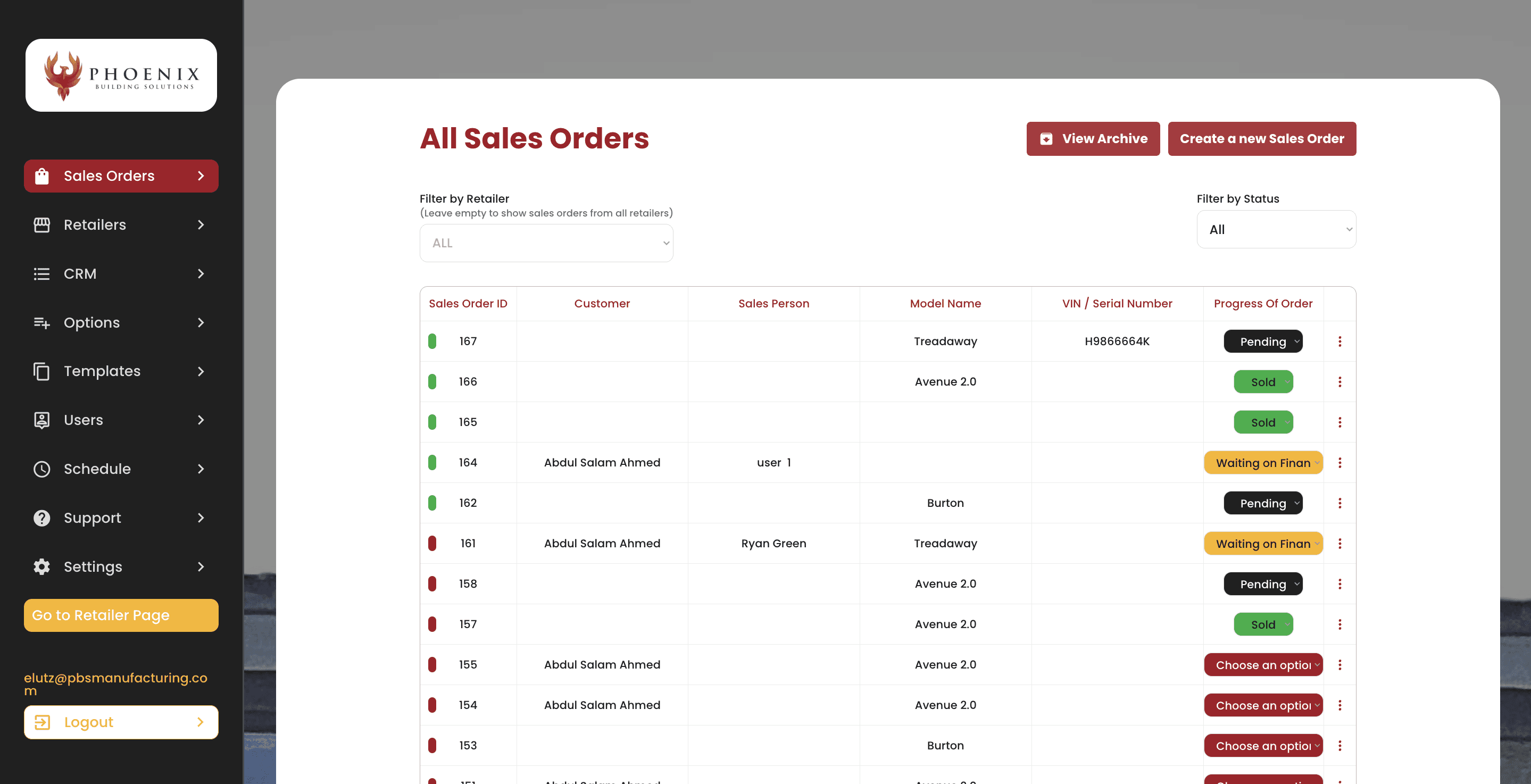Click Create a new Sales Order
1531x784 pixels.
(x=1261, y=139)
